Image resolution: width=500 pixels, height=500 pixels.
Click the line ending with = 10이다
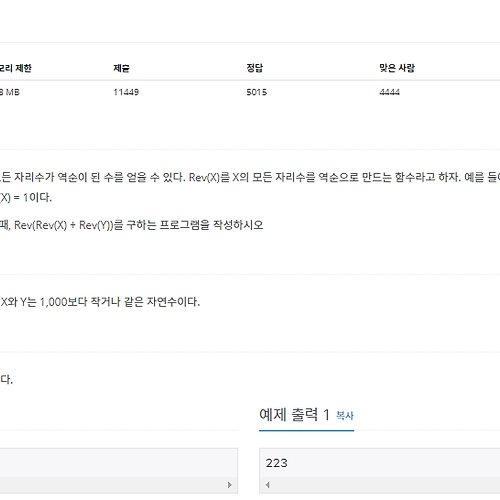[x=26, y=197]
